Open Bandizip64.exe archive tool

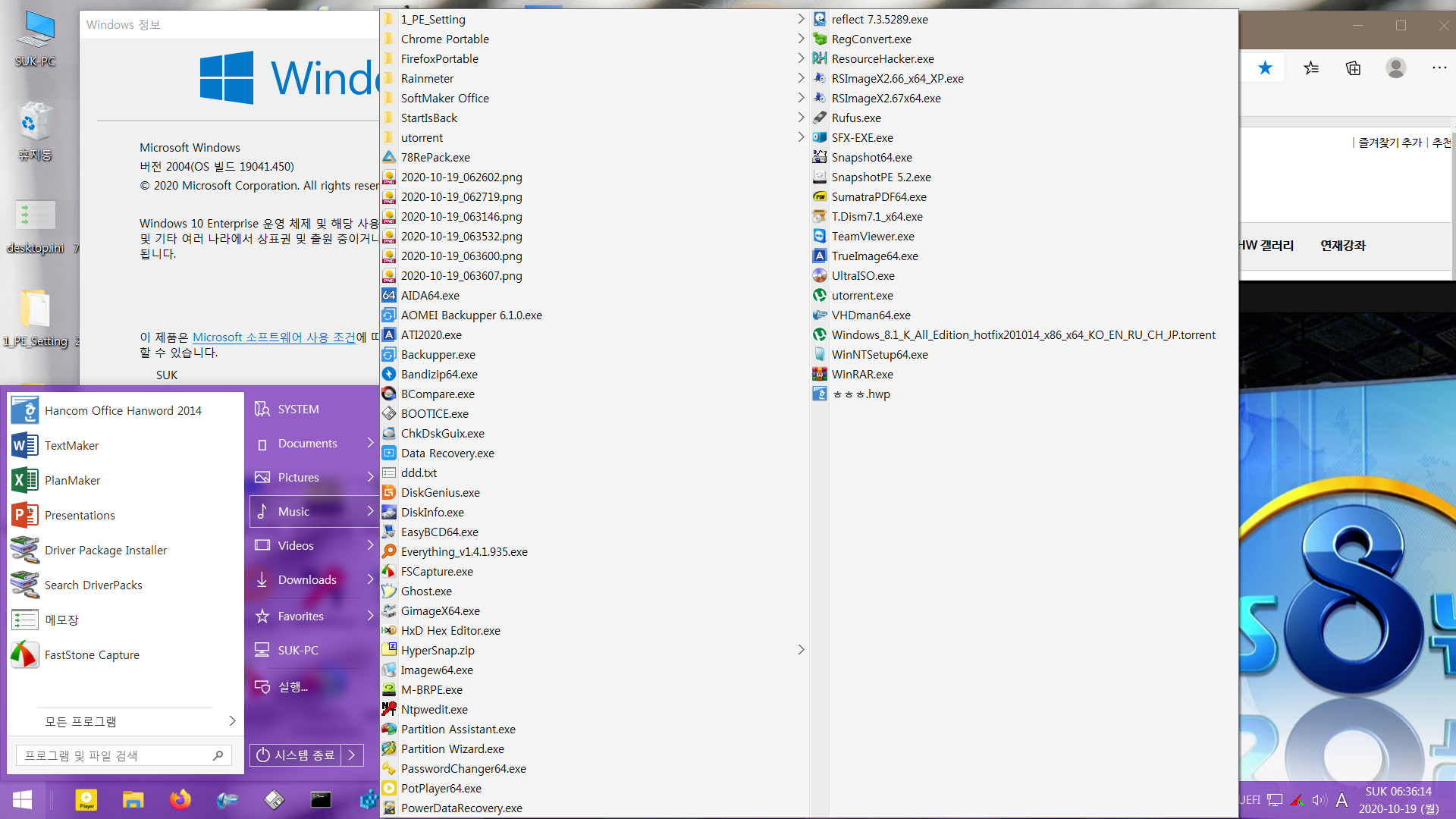[x=439, y=373]
